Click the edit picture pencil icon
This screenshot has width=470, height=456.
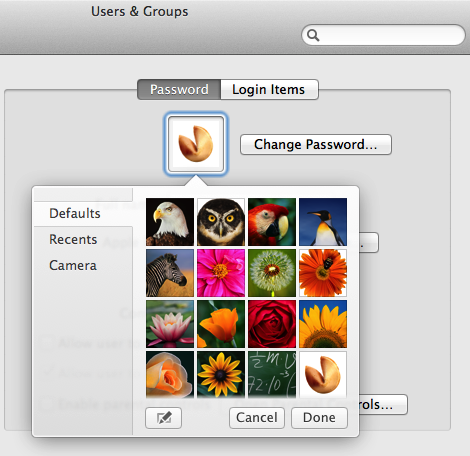pyautogui.click(x=163, y=418)
